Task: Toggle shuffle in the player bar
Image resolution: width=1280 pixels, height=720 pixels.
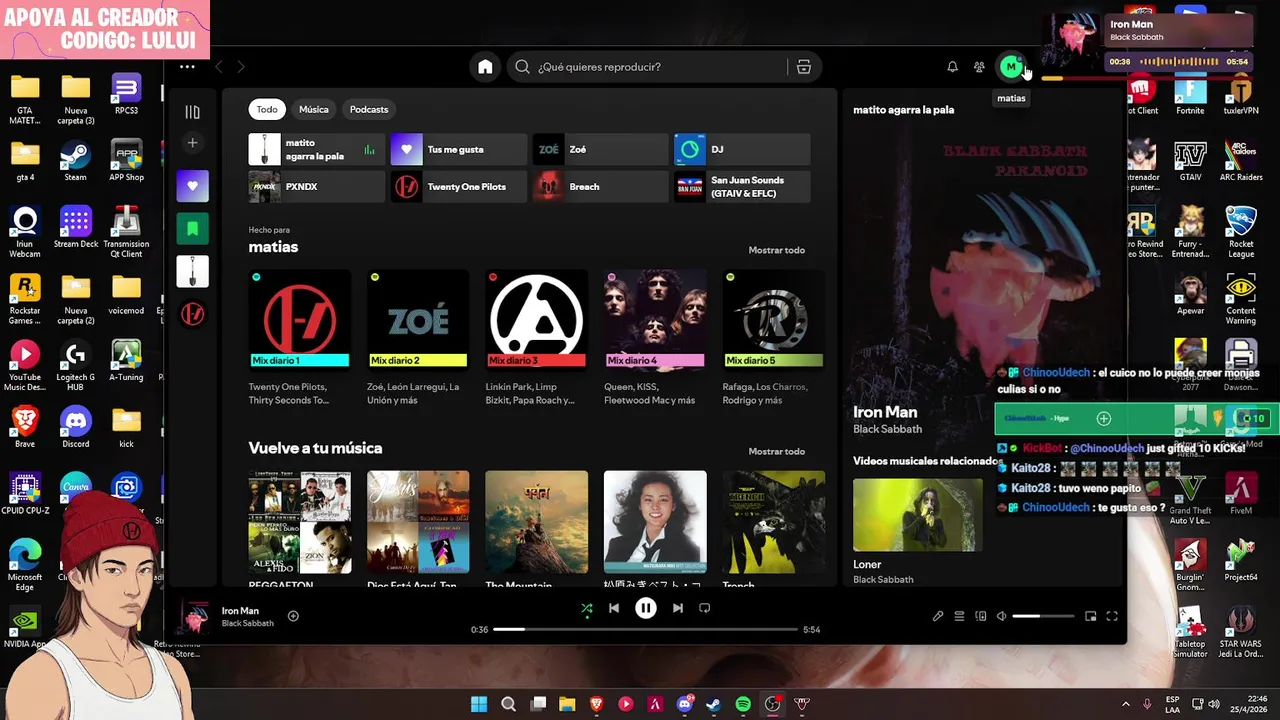Action: 587,608
